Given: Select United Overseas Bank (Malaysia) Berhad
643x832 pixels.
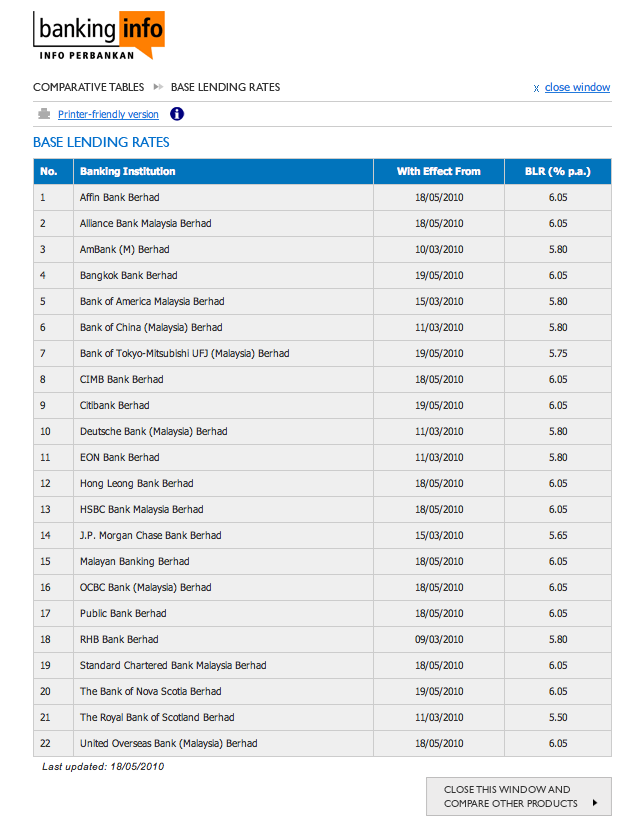Looking at the screenshot, I should [169, 743].
